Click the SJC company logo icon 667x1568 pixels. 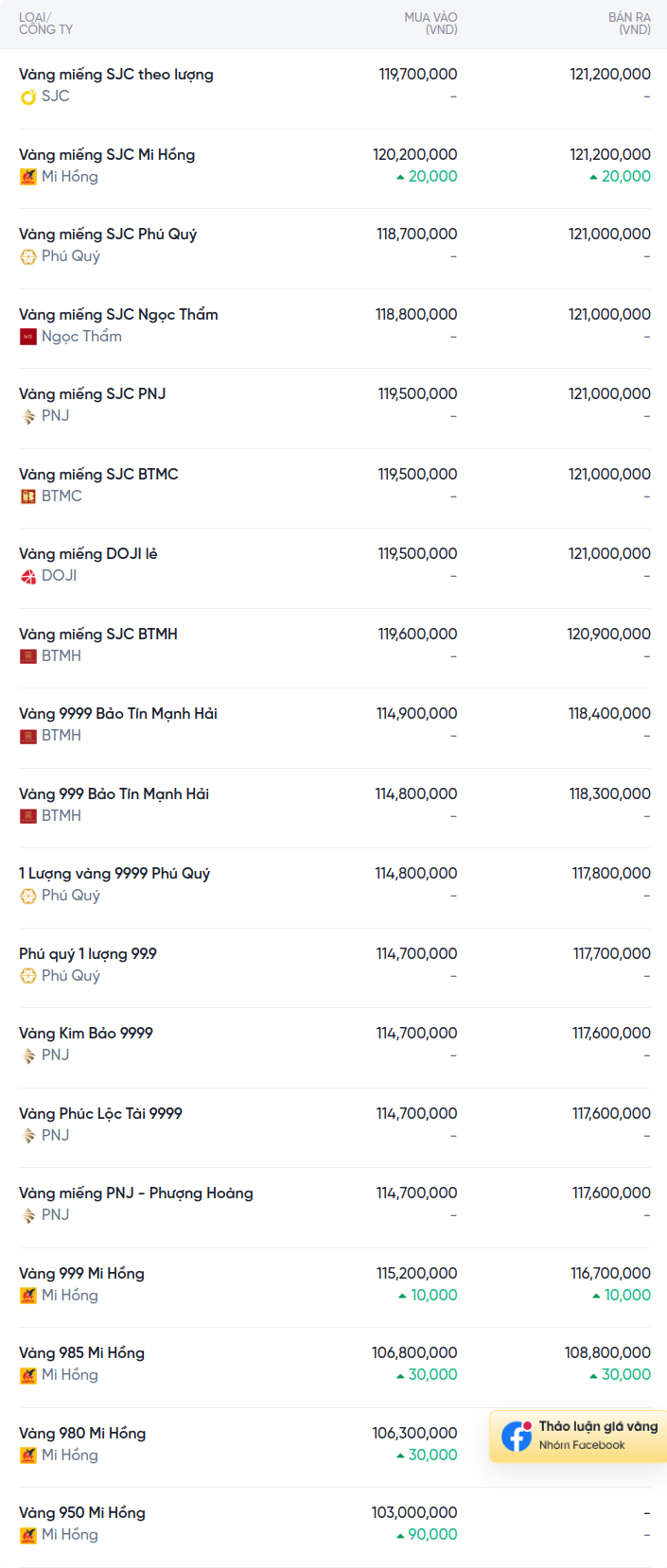[28, 96]
